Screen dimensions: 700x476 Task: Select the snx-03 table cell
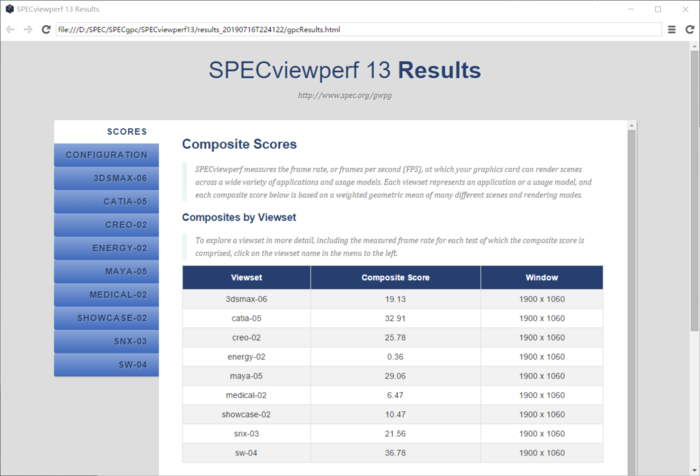point(246,434)
